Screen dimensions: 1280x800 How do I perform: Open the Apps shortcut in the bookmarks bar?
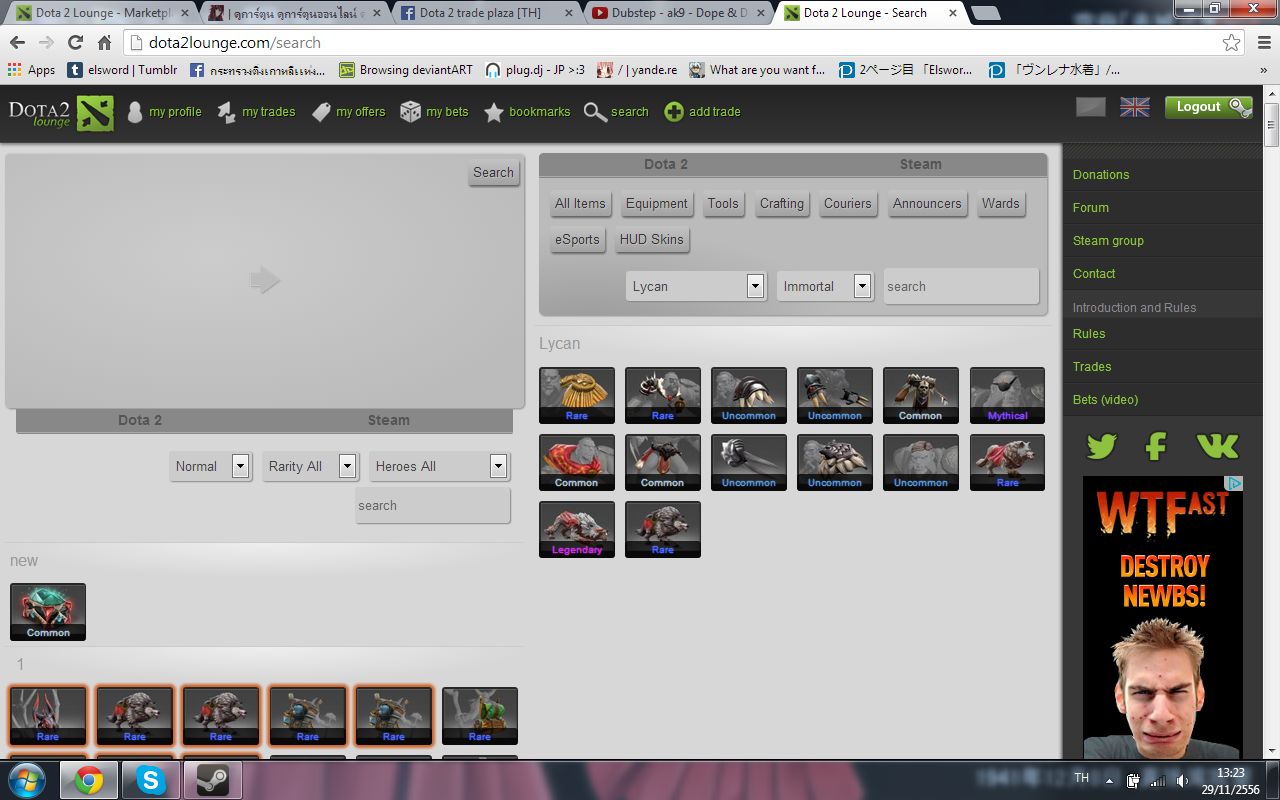click(x=31, y=70)
